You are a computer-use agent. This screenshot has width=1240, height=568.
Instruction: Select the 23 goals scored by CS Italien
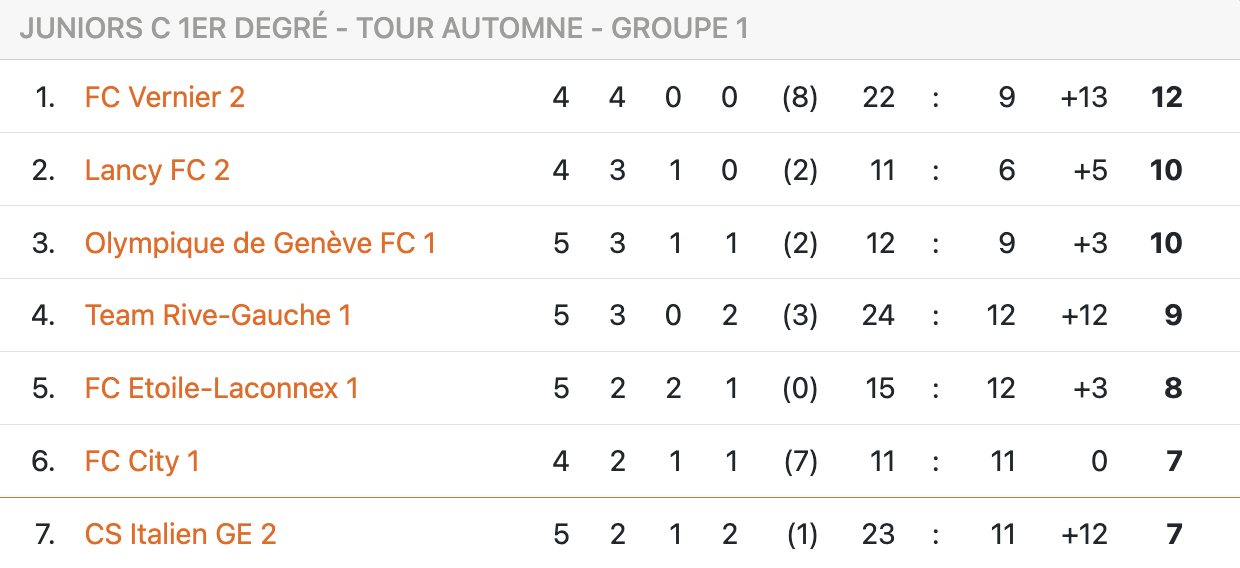(878, 534)
